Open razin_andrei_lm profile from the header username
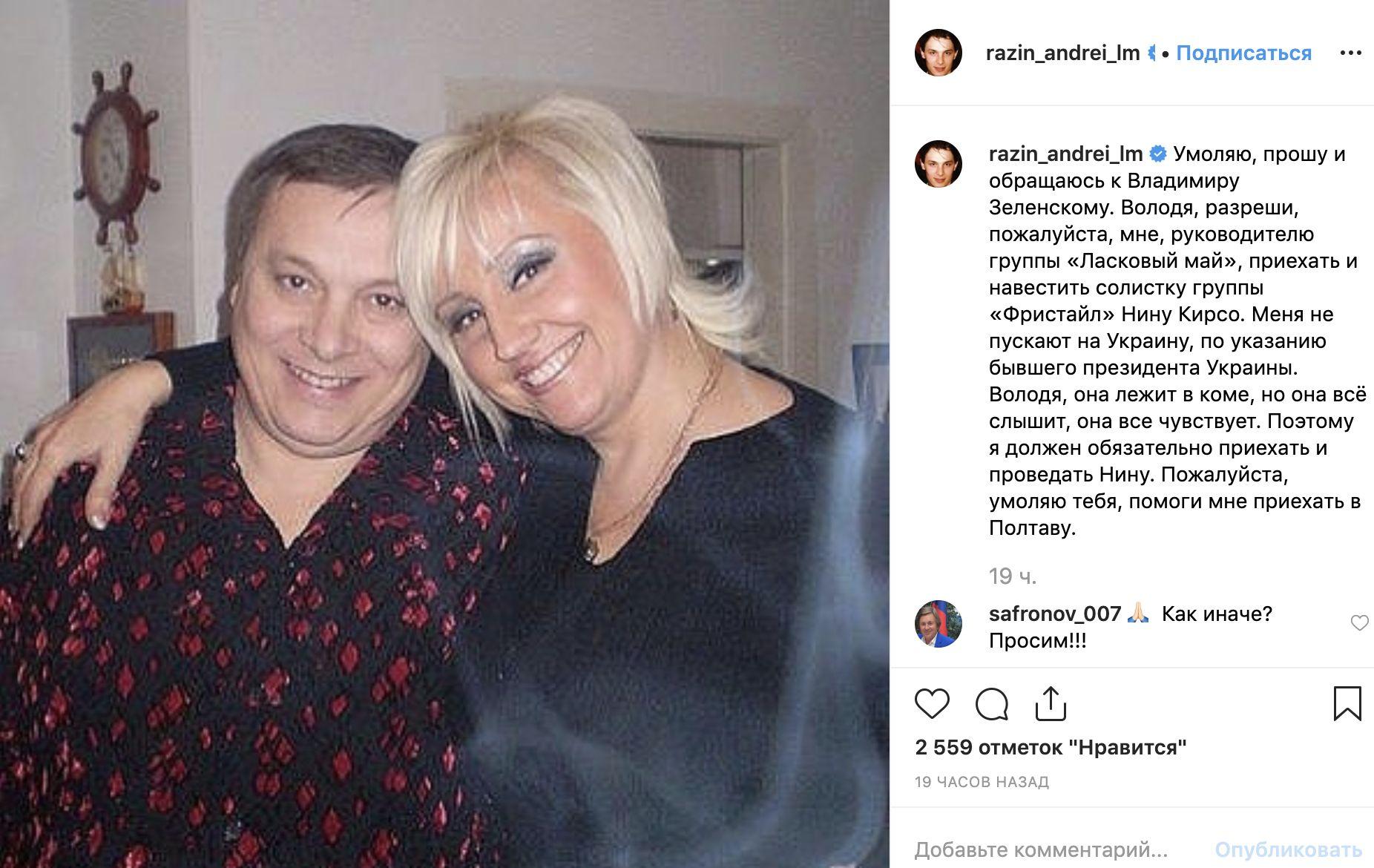The image size is (1374, 868). 1062,53
